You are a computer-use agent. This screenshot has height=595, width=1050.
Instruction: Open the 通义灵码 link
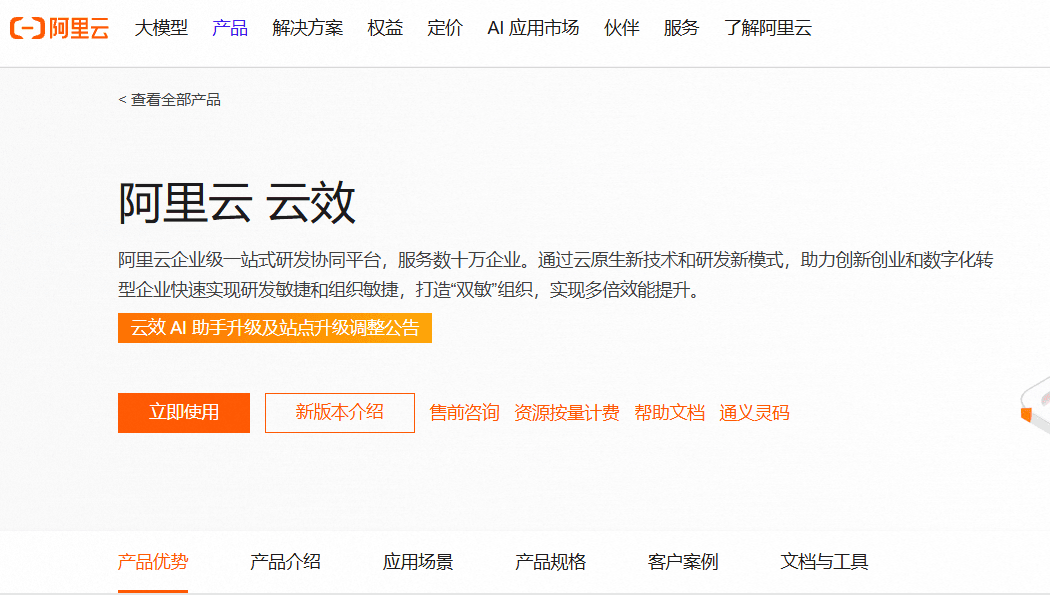tap(754, 413)
